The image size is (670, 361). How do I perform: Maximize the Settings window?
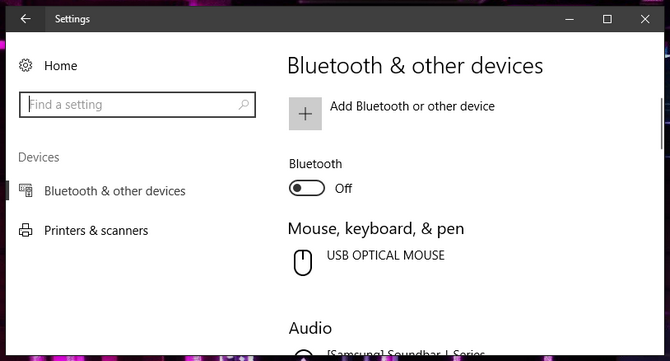tap(607, 19)
